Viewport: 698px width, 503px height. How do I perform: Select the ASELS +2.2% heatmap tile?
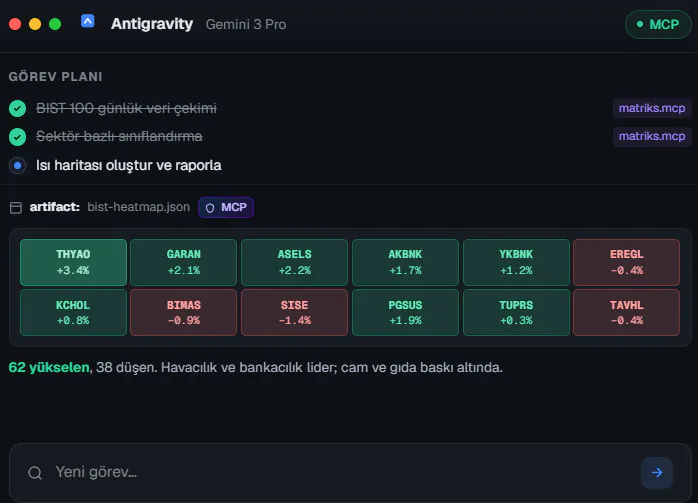295,262
